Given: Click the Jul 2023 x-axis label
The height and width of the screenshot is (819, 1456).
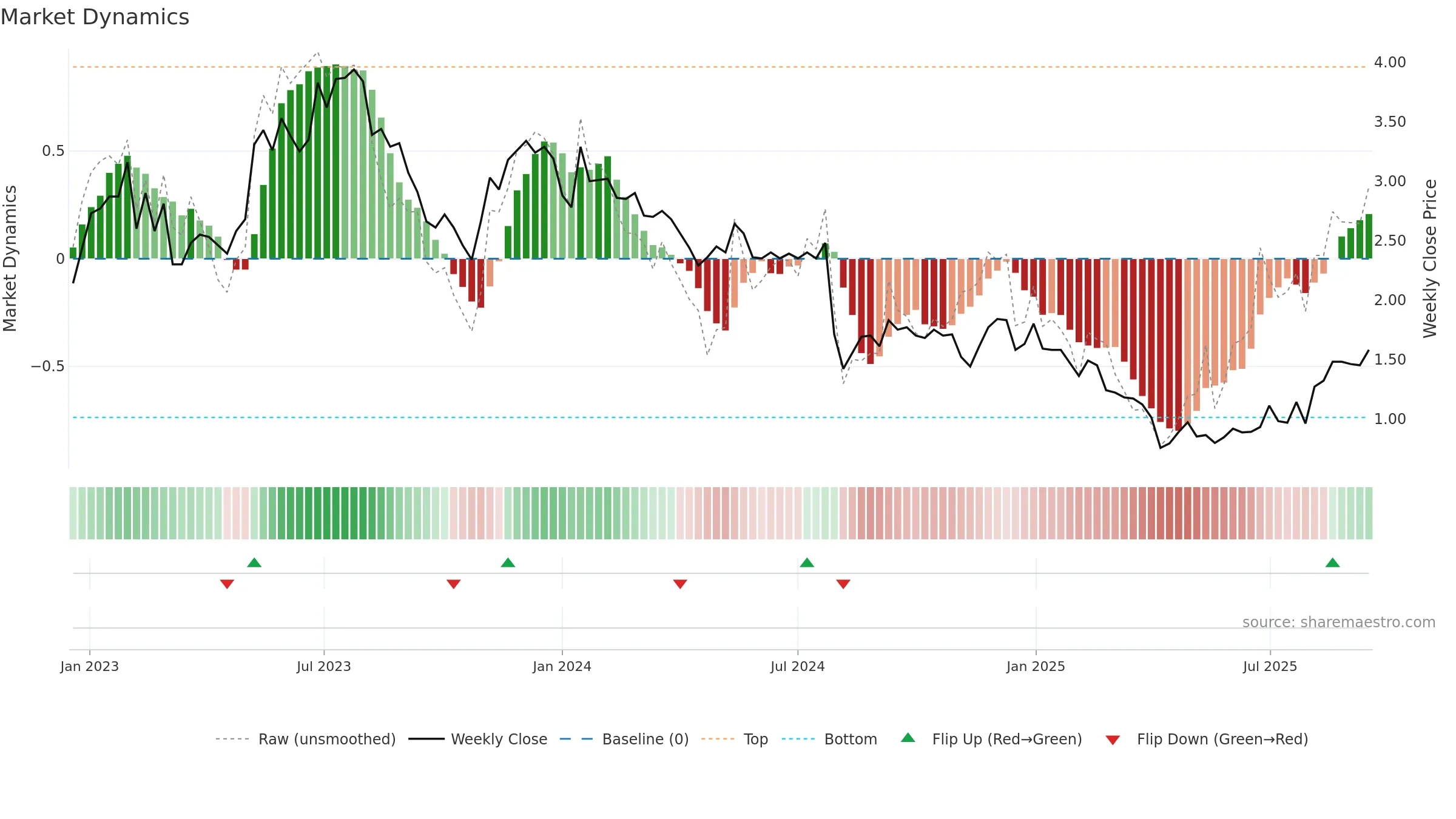Looking at the screenshot, I should tap(324, 666).
